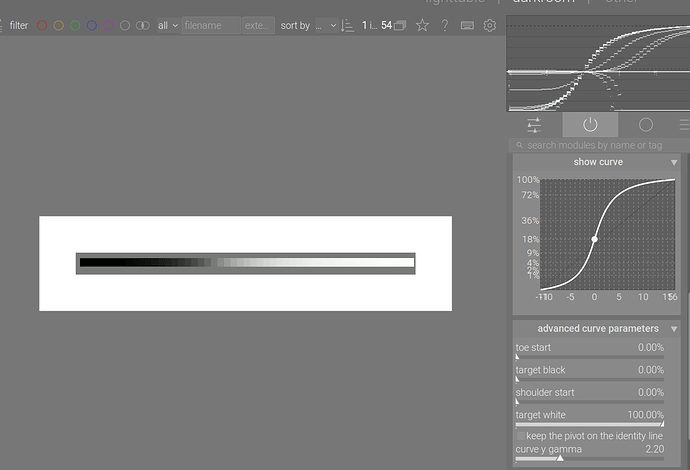Click the blue color label filter
Image resolution: width=690 pixels, height=470 pixels.
[x=92, y=25]
